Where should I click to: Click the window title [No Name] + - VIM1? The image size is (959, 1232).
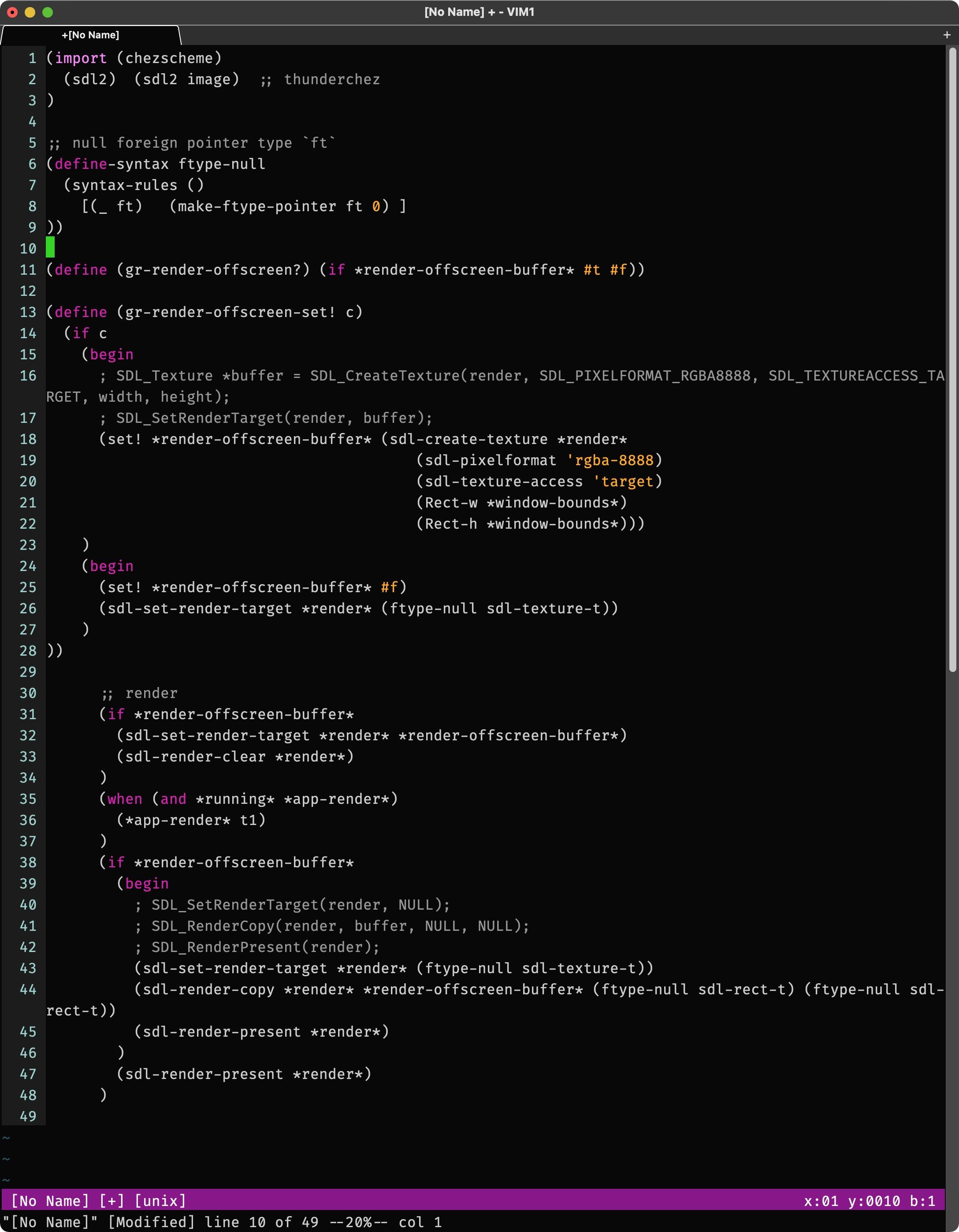click(479, 12)
